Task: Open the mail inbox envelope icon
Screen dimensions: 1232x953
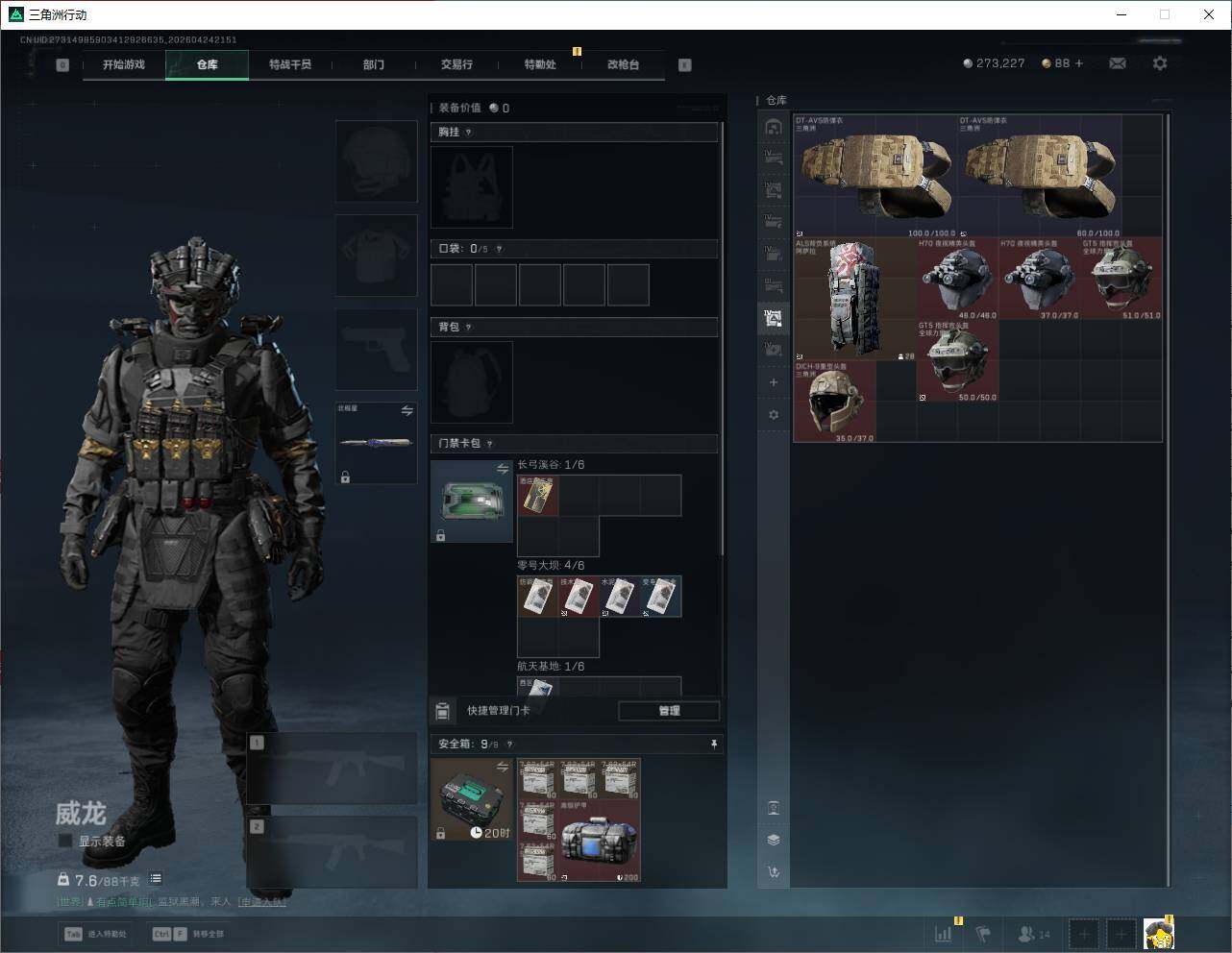Action: coord(1118,63)
